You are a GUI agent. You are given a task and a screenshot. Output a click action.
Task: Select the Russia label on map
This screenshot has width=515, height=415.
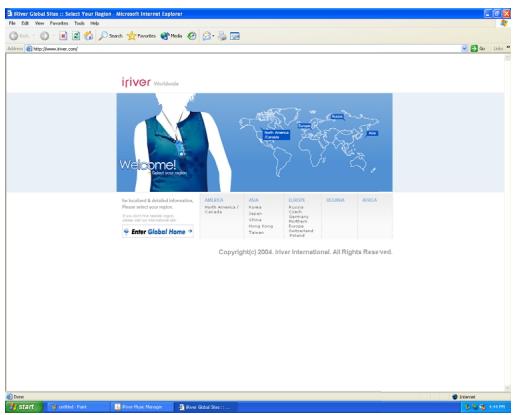337,116
